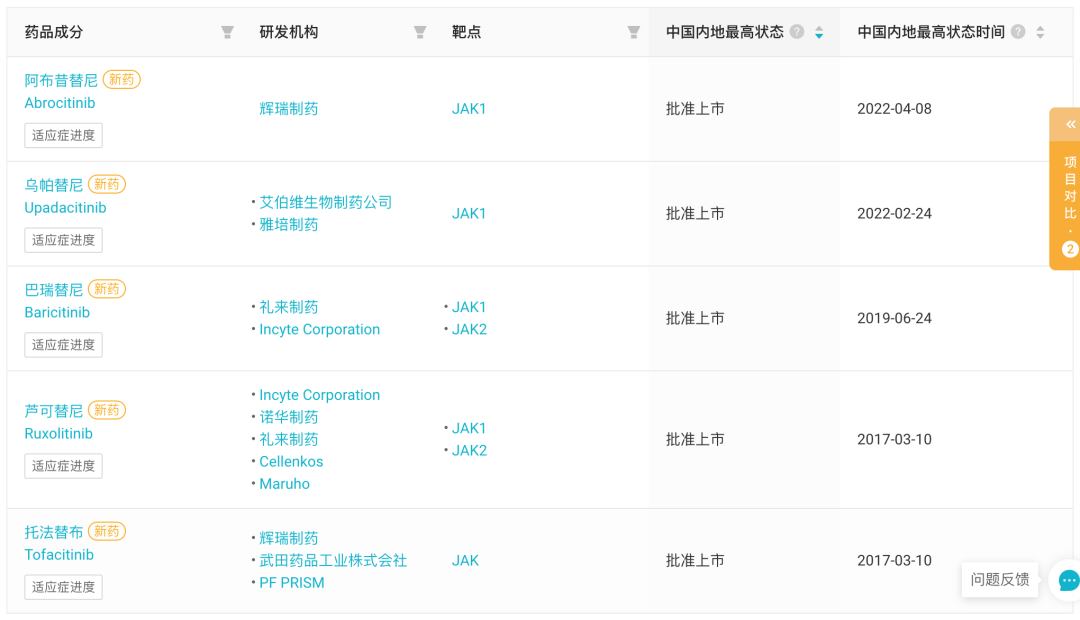This screenshot has width=1080, height=620.
Task: Expand 适应症进度 for Abrocitinib
Action: [x=63, y=135]
